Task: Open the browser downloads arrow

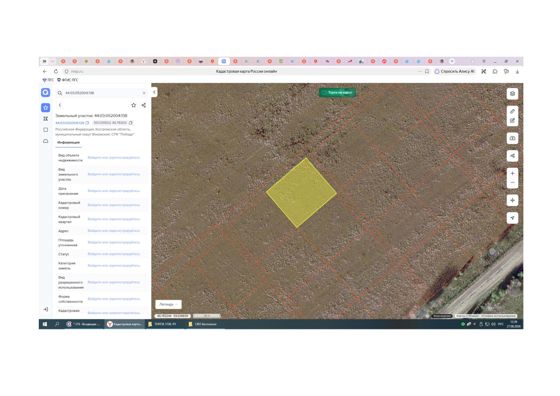Action: [517, 71]
